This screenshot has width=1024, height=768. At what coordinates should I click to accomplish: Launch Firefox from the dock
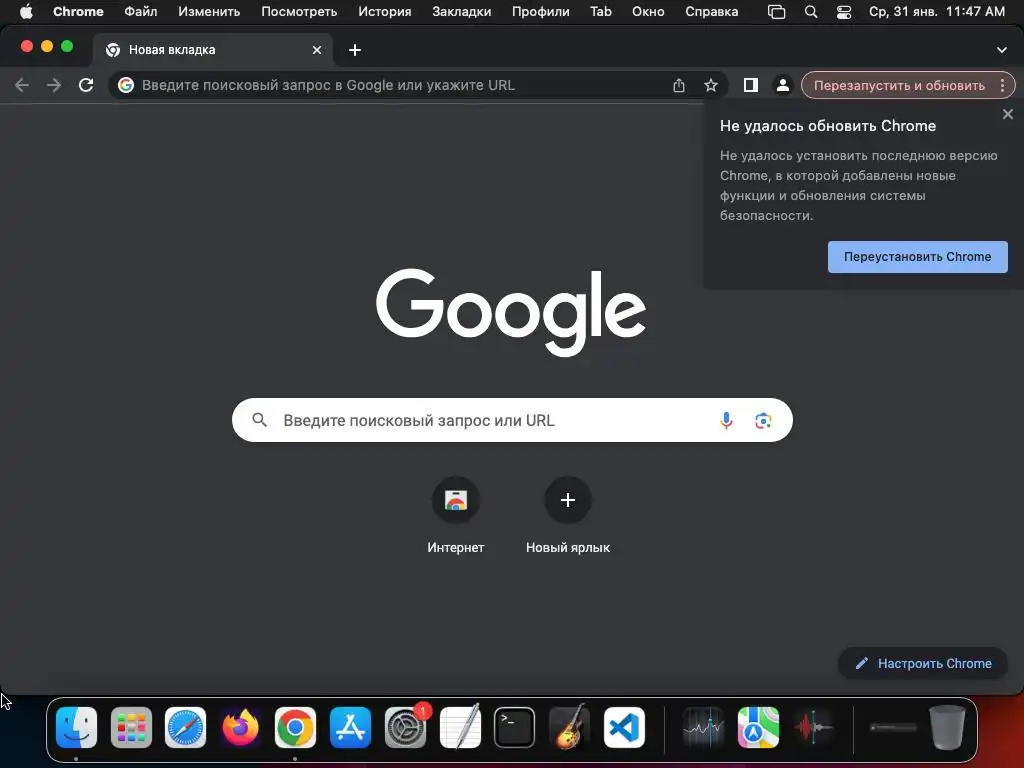coord(240,728)
